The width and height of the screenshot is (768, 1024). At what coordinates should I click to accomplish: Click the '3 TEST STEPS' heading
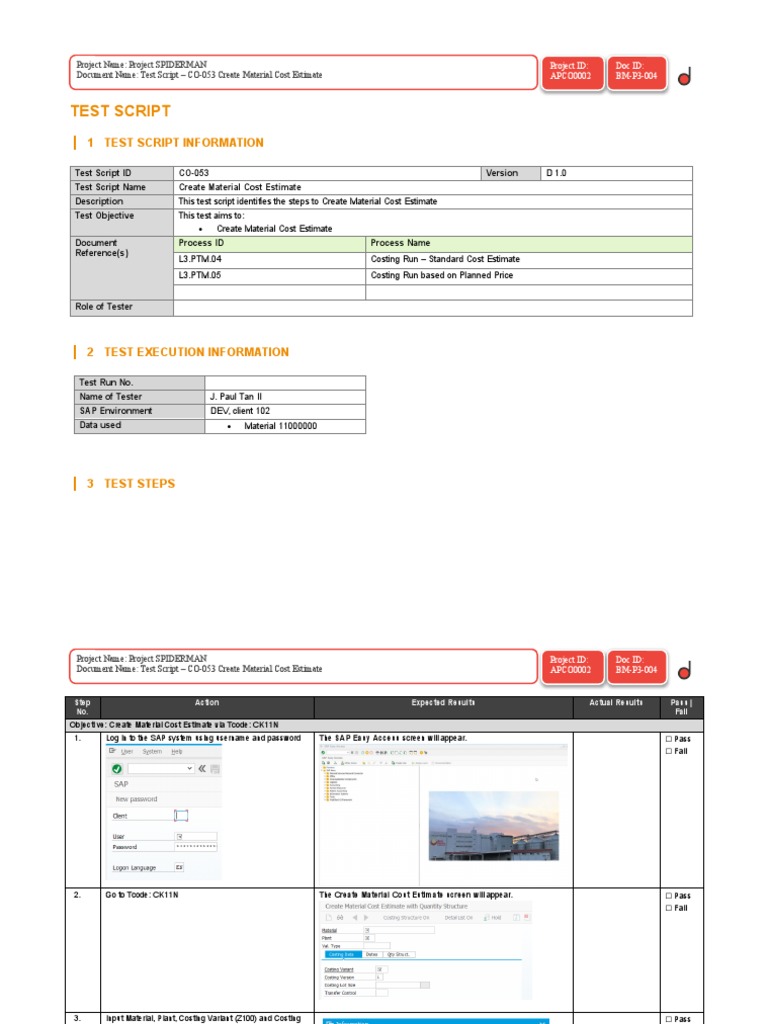131,484
